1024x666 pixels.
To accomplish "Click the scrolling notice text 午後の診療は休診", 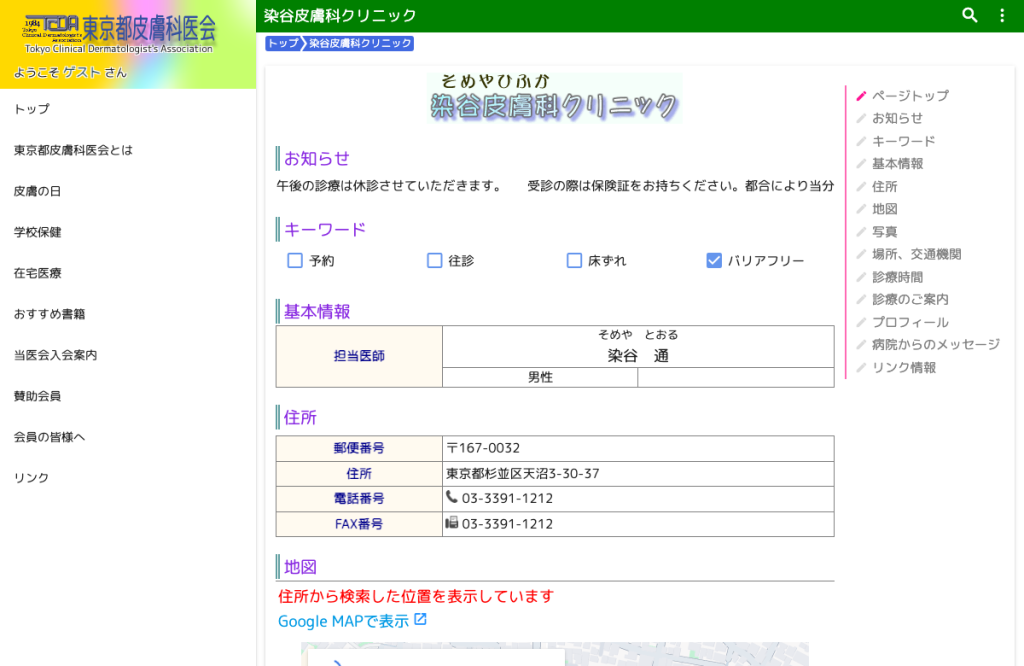I will pyautogui.click(x=389, y=186).
